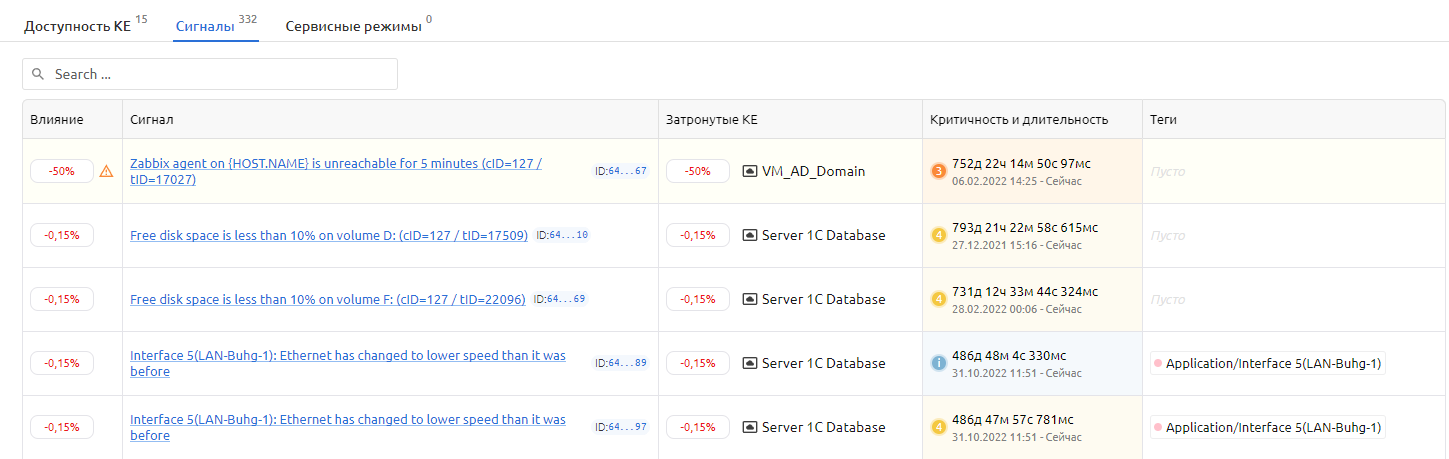Click the yellow severity 4 icon for 731д duration
This screenshot has height=459, width=1449.
tap(939, 299)
